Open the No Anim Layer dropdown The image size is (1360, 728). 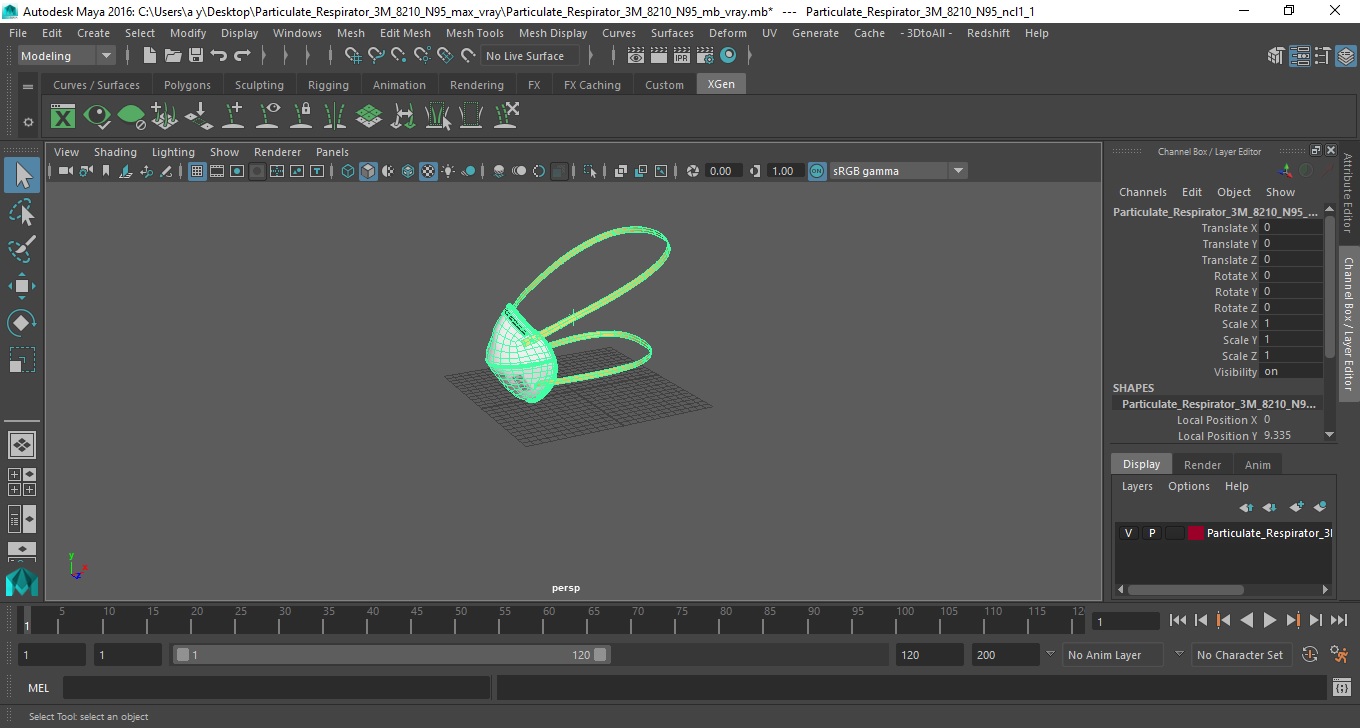pyautogui.click(x=1112, y=655)
